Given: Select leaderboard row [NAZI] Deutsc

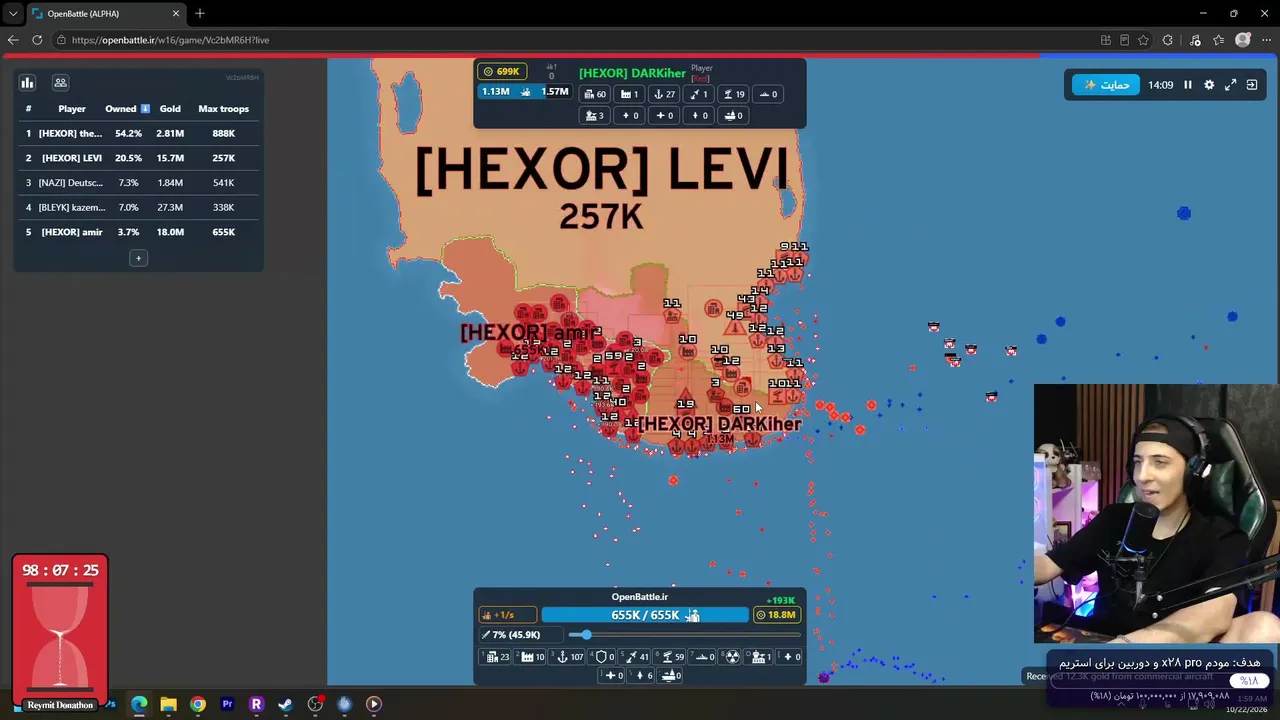Looking at the screenshot, I should [x=138, y=183].
